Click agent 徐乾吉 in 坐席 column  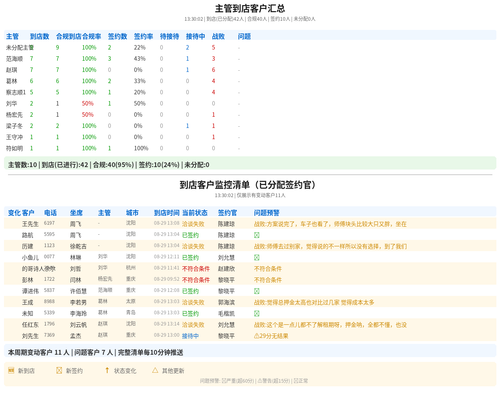pos(78,246)
